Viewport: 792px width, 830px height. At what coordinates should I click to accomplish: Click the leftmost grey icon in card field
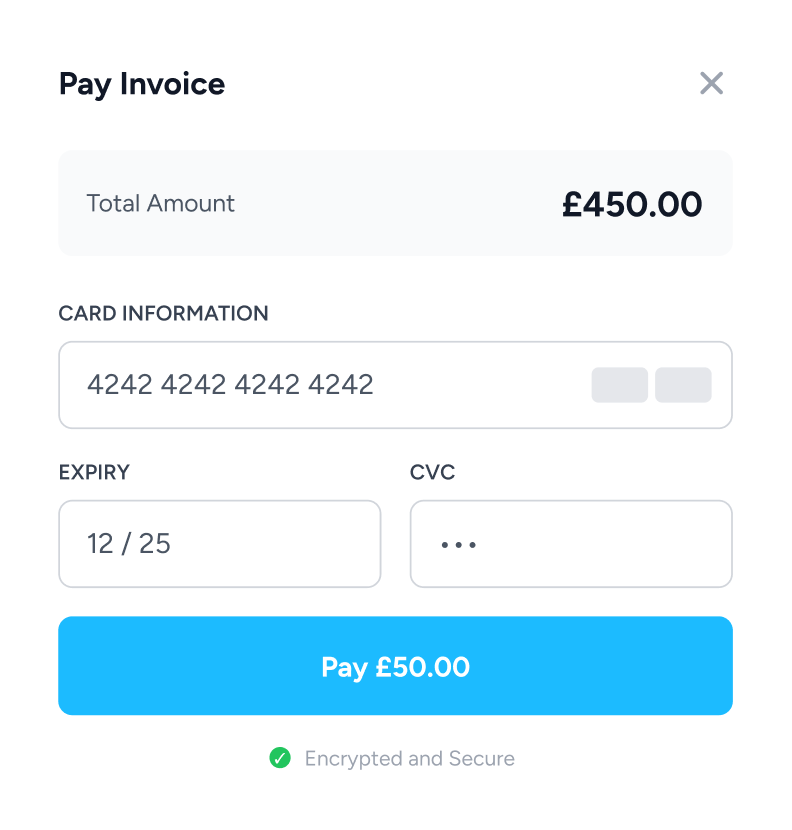620,385
